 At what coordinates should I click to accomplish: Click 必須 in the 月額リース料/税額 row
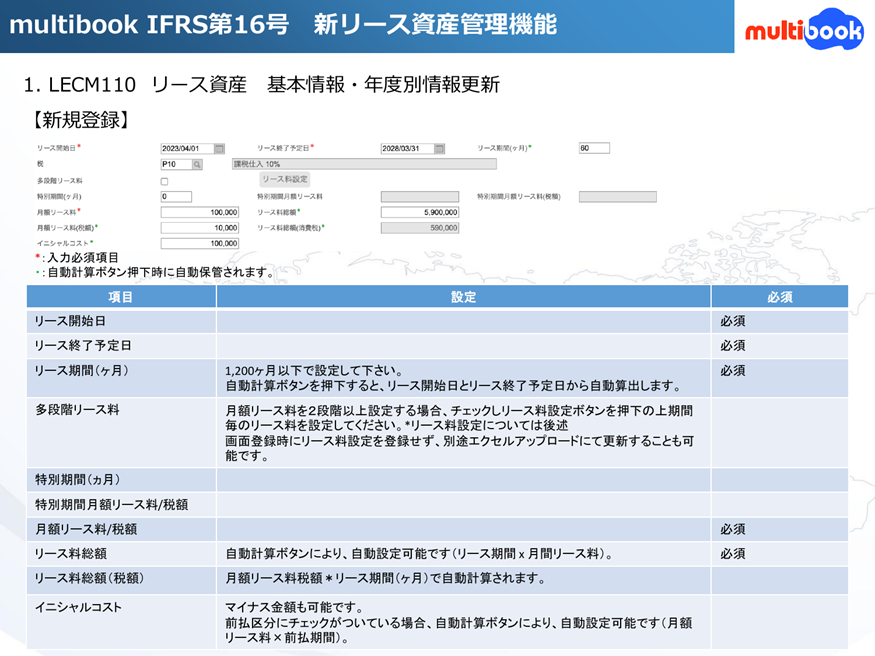733,529
